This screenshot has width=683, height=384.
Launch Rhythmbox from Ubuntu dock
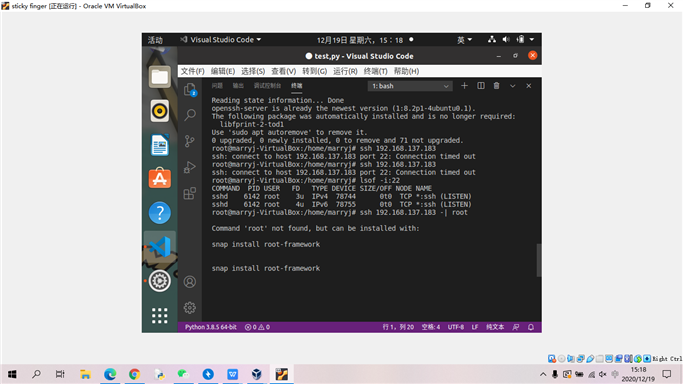(x=160, y=111)
